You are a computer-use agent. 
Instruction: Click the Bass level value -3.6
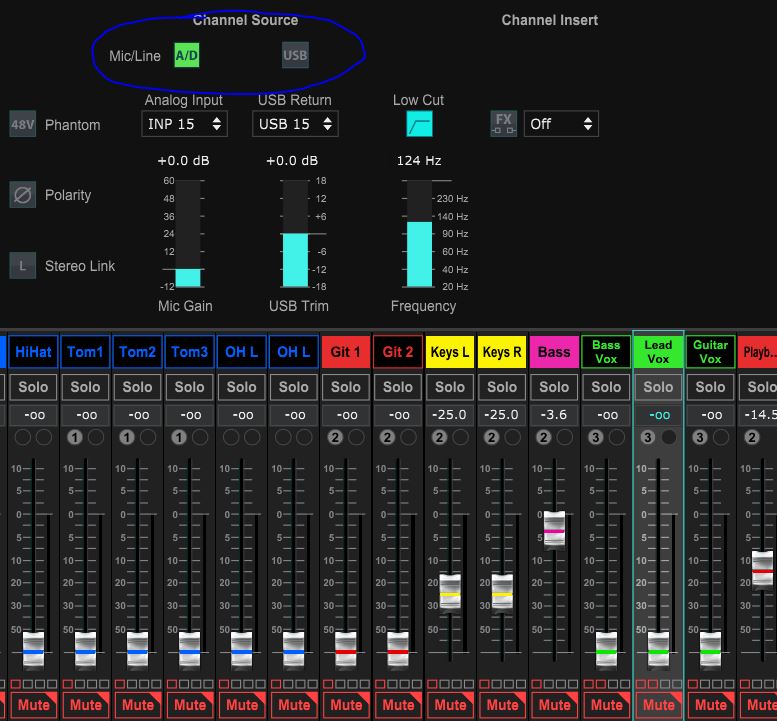click(554, 415)
